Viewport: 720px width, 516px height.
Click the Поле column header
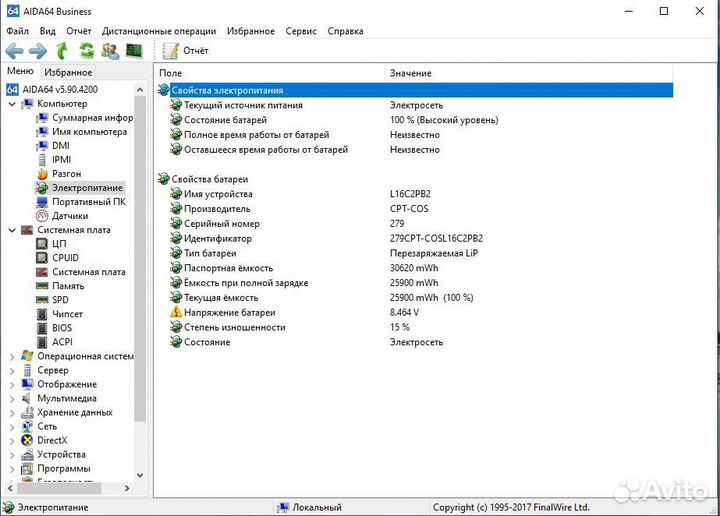(270, 73)
